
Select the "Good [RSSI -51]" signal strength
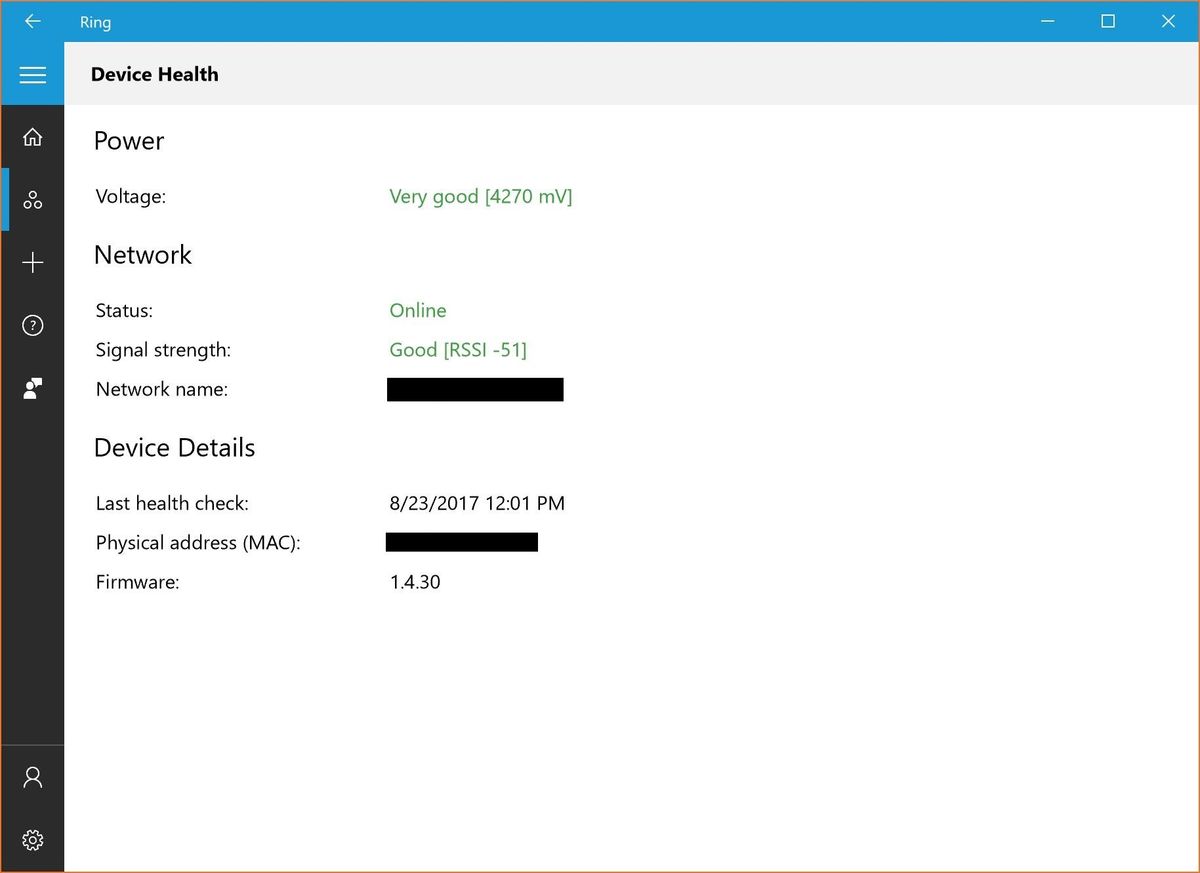click(x=458, y=349)
